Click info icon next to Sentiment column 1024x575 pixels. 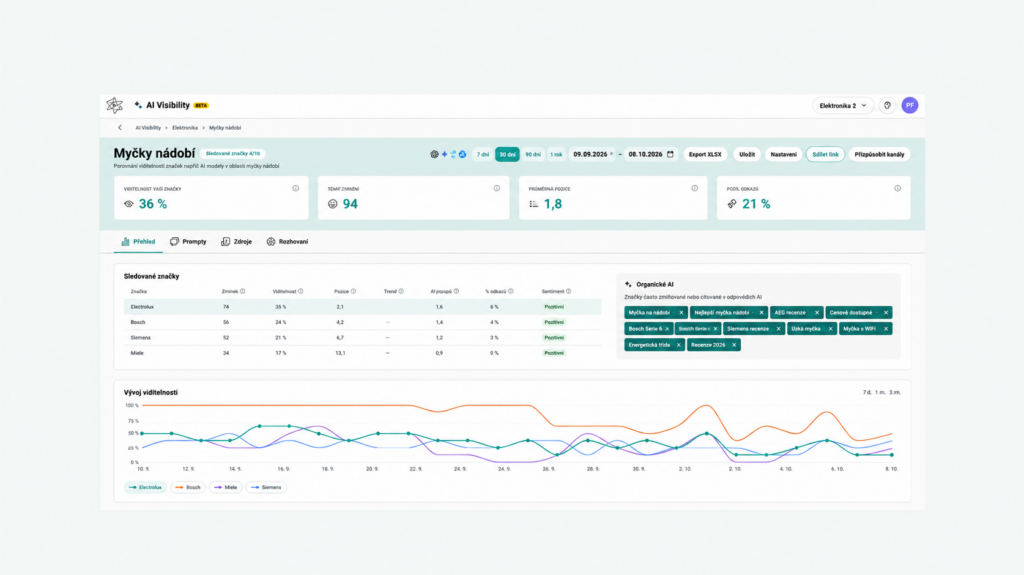click(569, 291)
